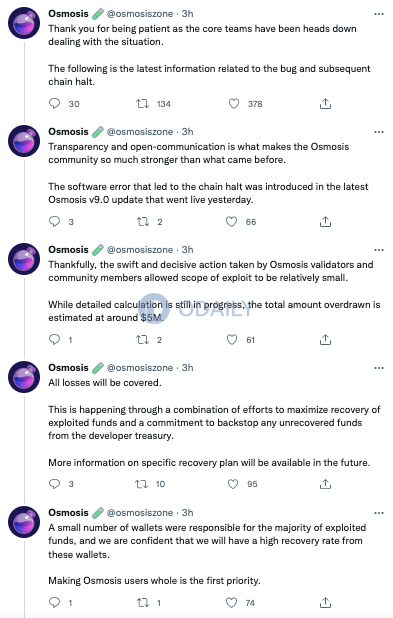Retweet the $5M estimate tweet
Viewport: 393px width, 618px height.
click(142, 339)
